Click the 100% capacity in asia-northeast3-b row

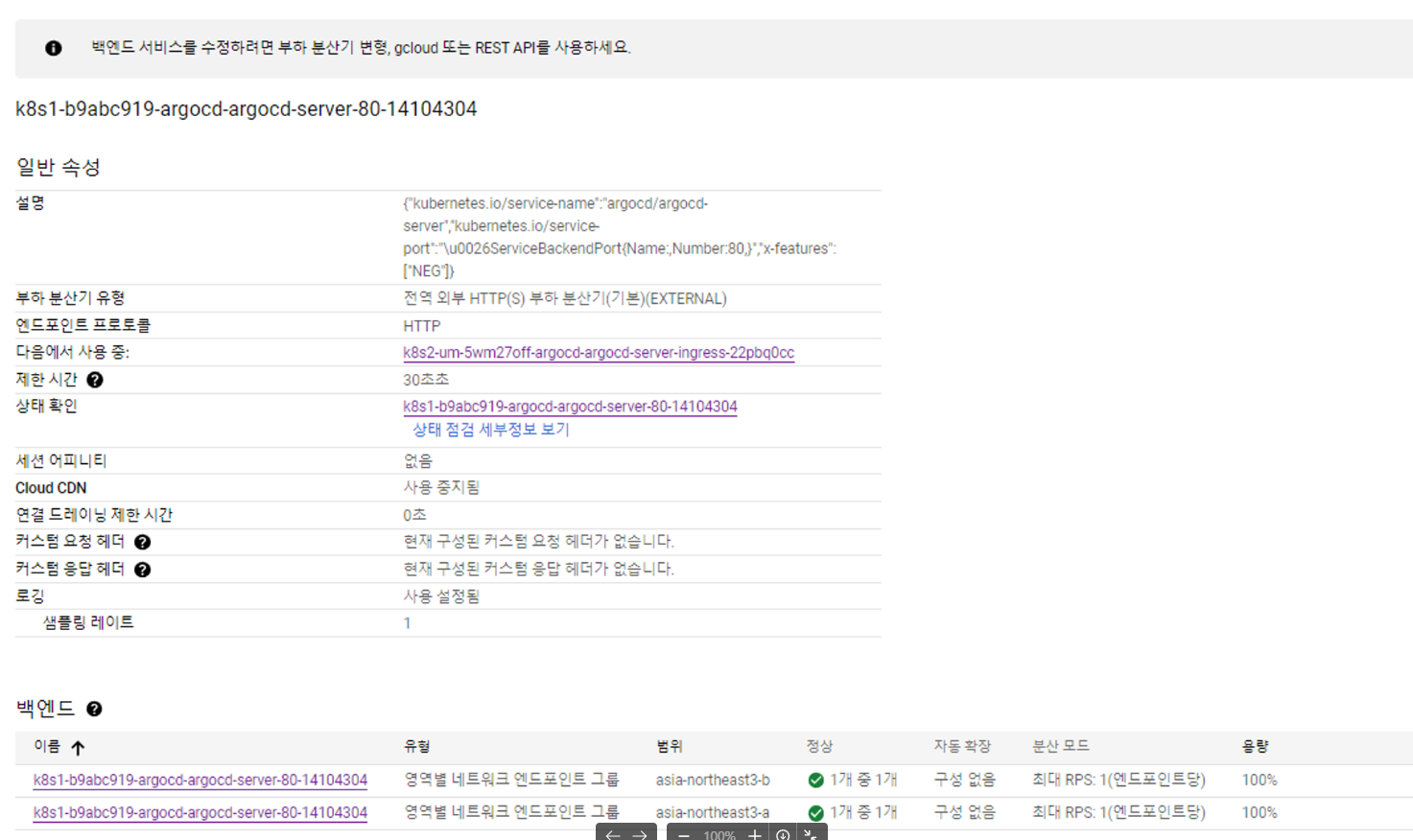(x=1260, y=780)
